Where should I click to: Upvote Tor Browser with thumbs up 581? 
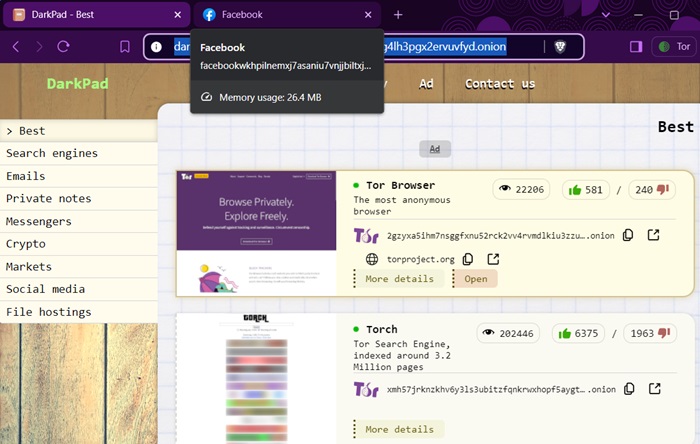tap(585, 190)
